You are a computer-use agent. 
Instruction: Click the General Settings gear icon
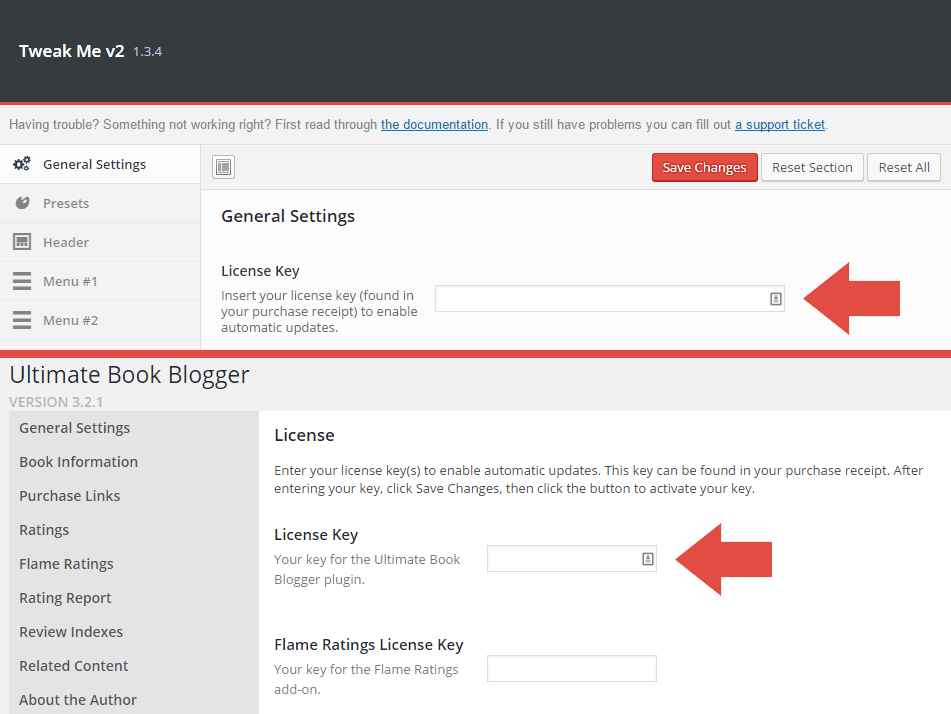pos(22,164)
